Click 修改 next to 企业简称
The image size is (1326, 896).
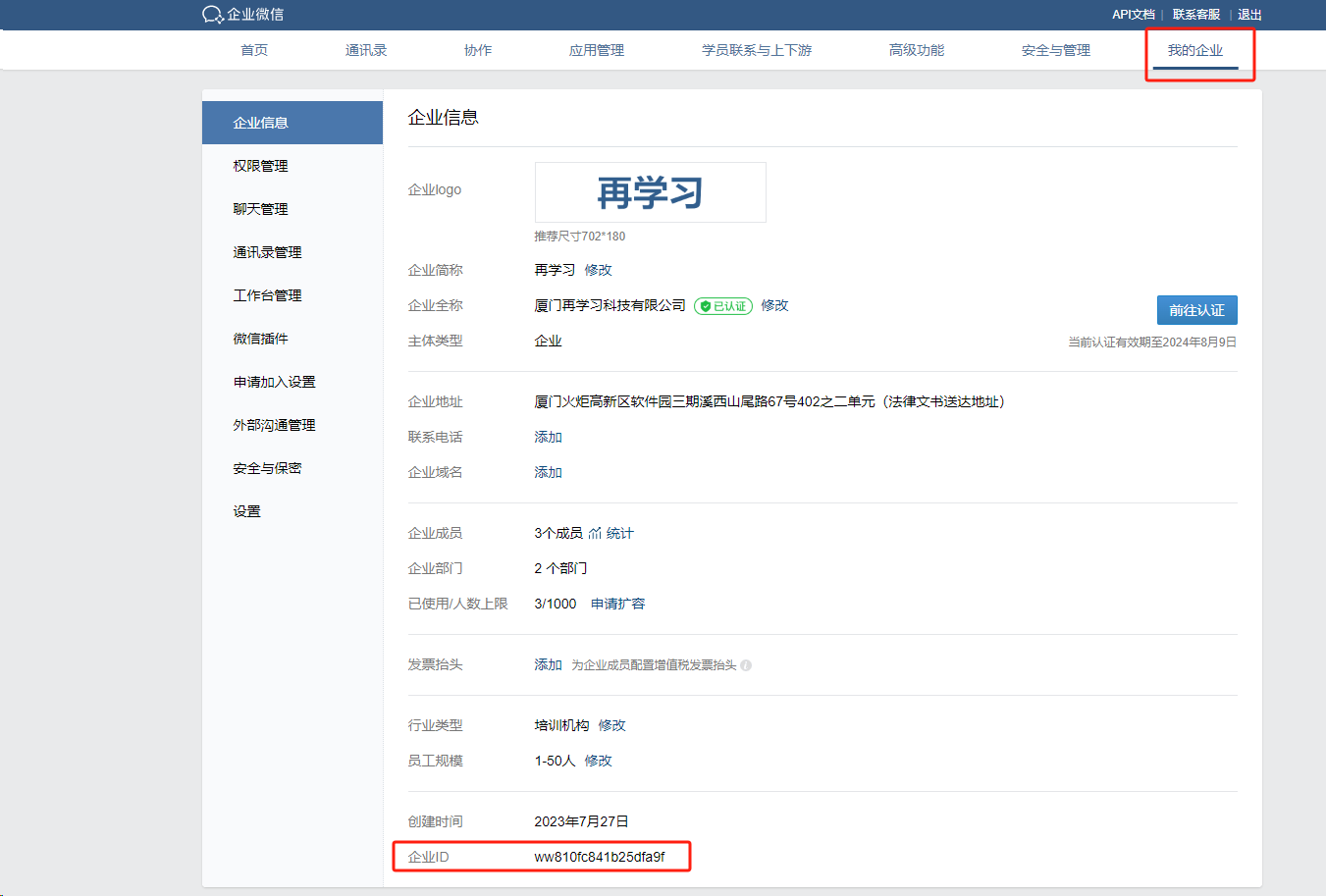tap(598, 270)
